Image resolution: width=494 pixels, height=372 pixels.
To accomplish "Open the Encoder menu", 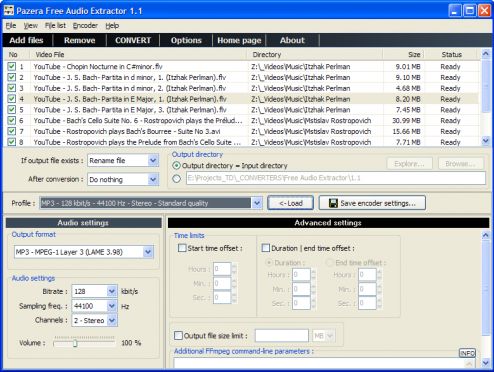I will 85,26.
